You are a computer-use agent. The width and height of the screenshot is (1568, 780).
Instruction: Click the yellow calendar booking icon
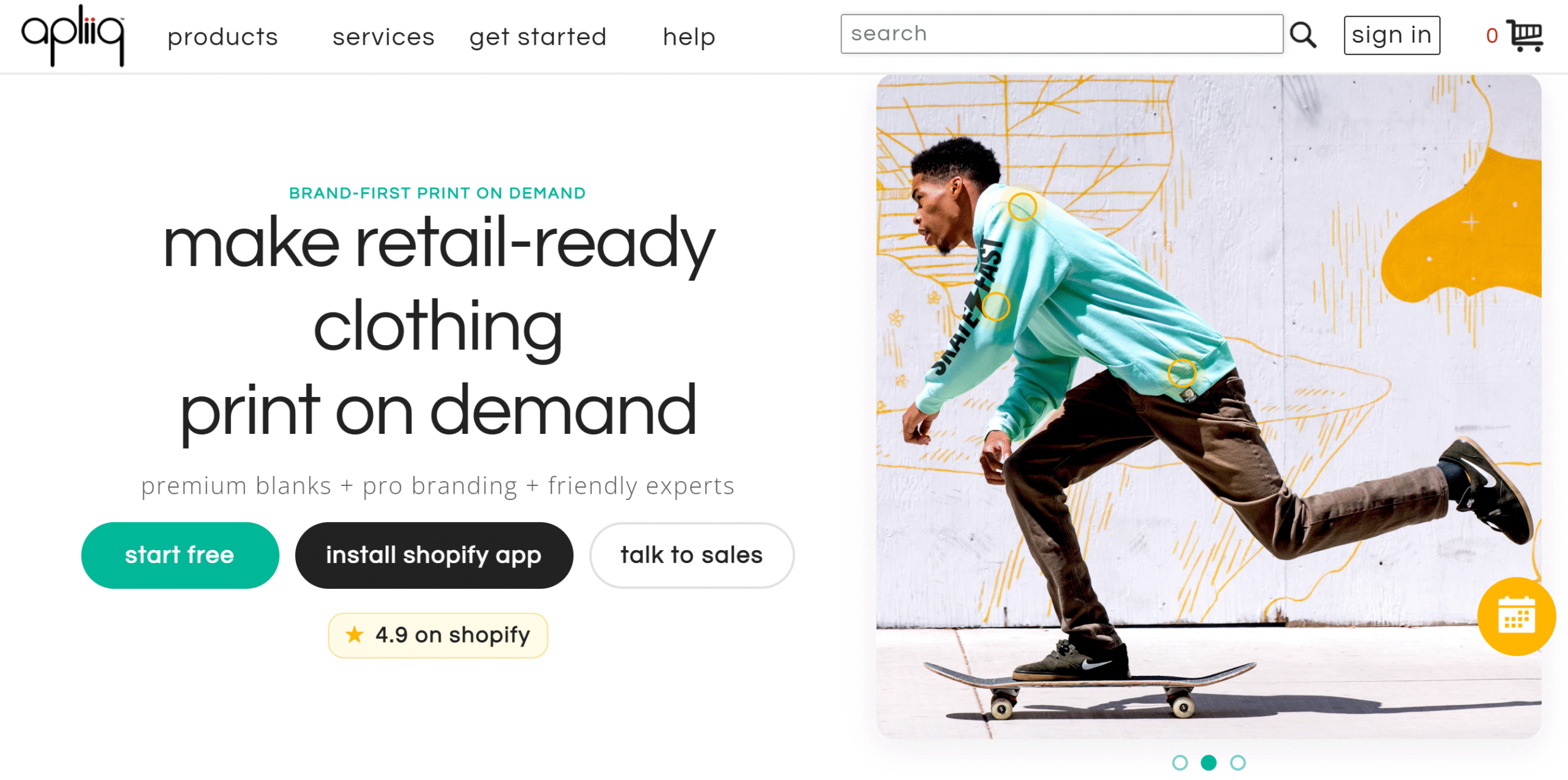click(x=1517, y=616)
